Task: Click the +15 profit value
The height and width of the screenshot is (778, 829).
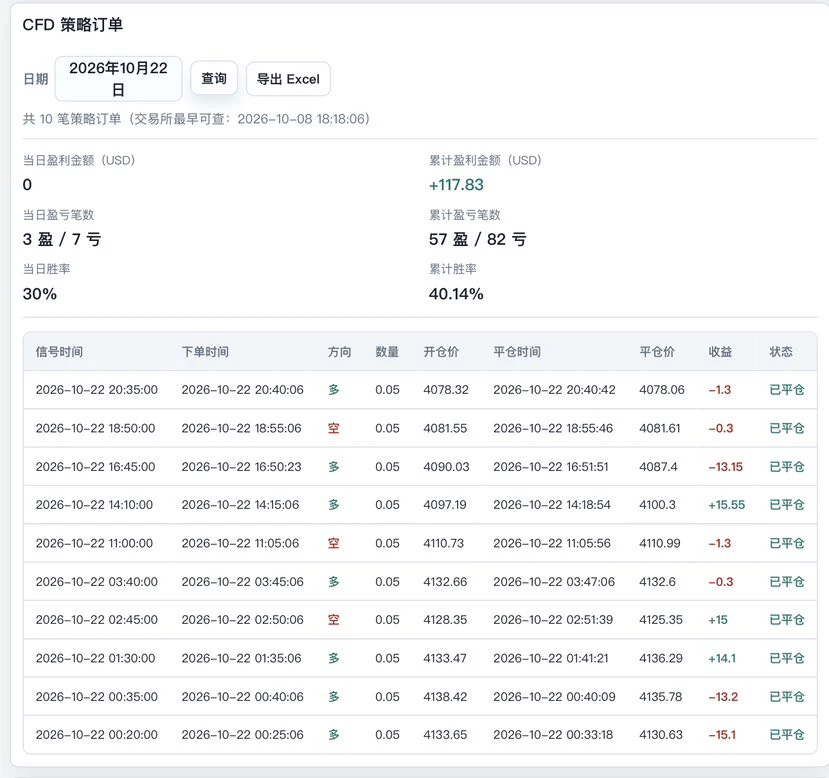Action: (x=718, y=620)
